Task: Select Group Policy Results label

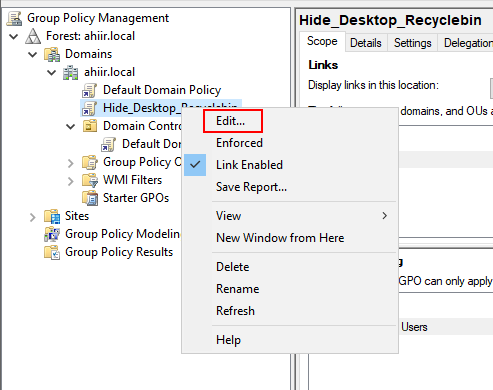Action: click(119, 252)
